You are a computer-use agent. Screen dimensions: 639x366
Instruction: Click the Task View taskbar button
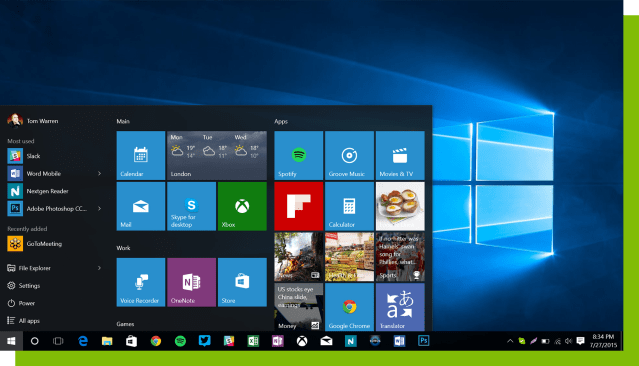point(58,341)
